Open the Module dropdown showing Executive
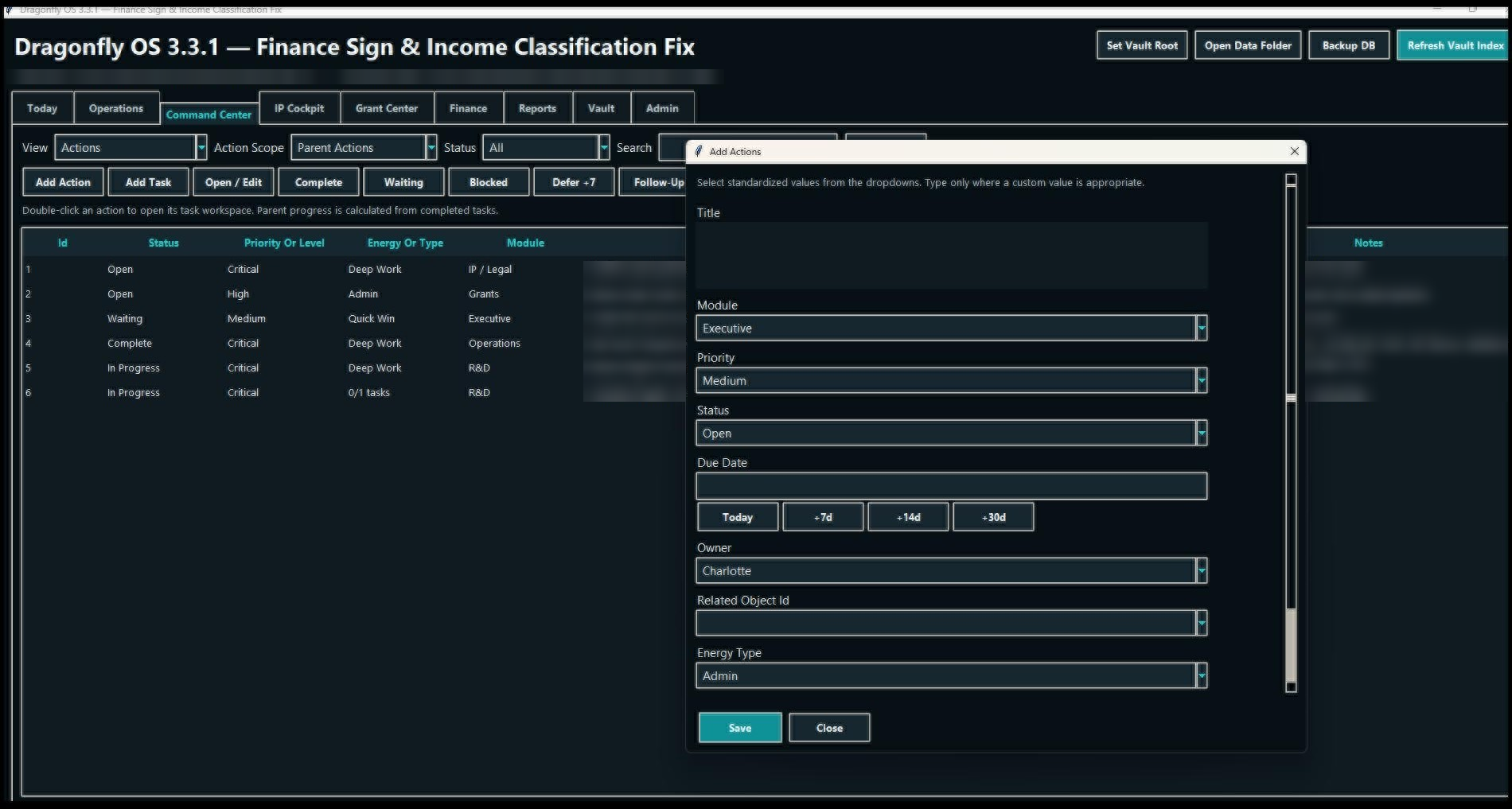The image size is (1512, 809). (1202, 328)
